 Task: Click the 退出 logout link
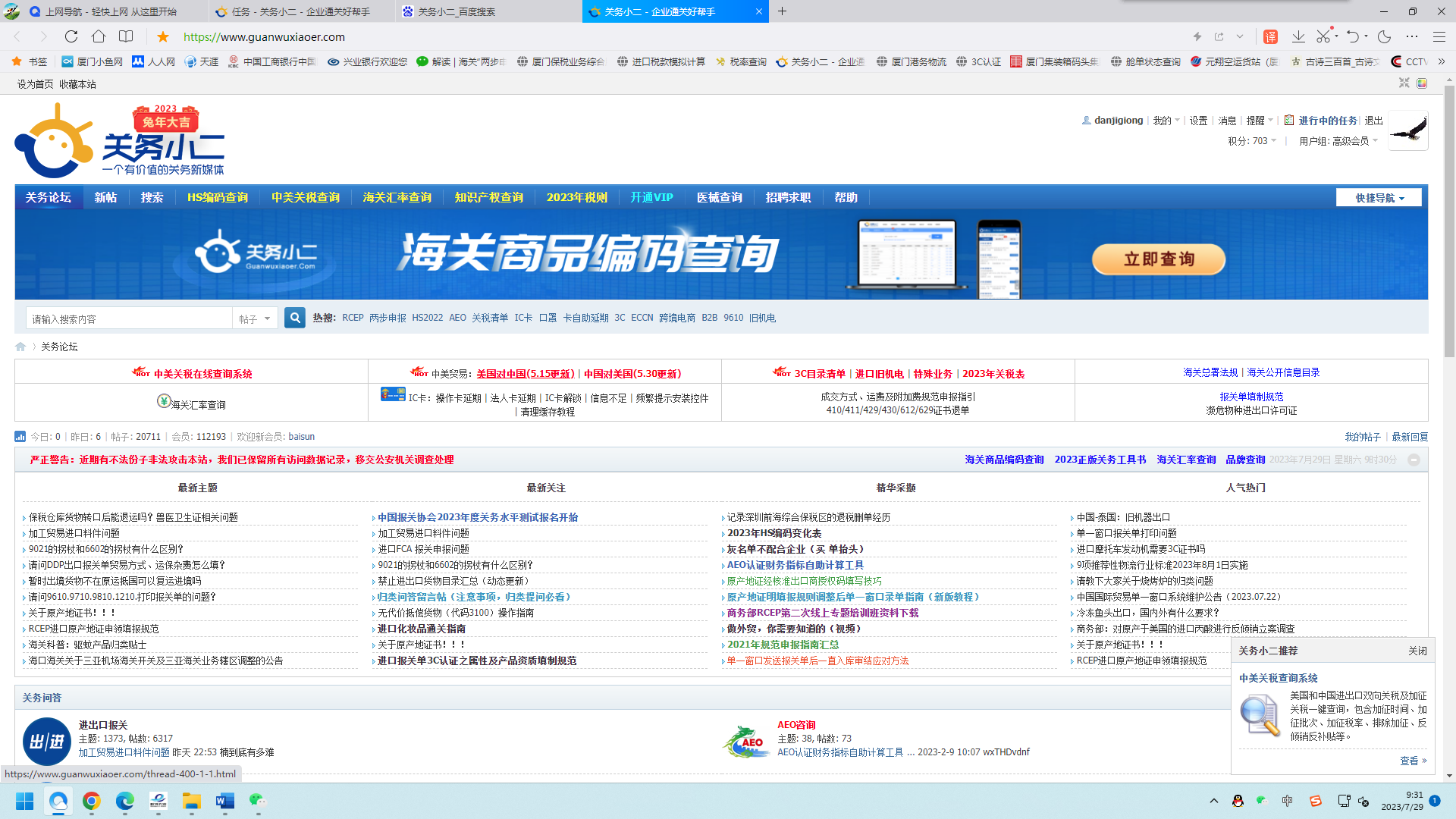[x=1373, y=121]
